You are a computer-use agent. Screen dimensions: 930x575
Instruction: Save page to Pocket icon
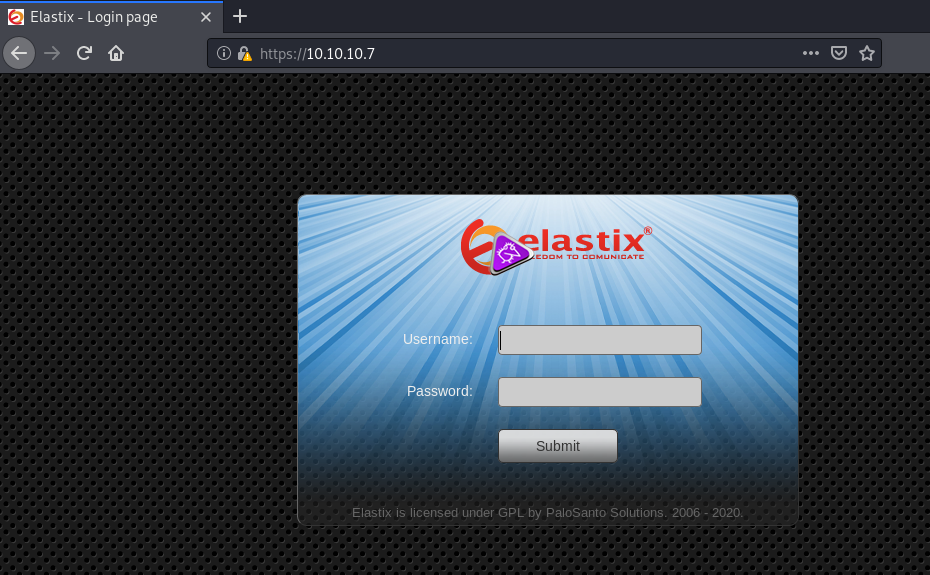pyautogui.click(x=839, y=53)
